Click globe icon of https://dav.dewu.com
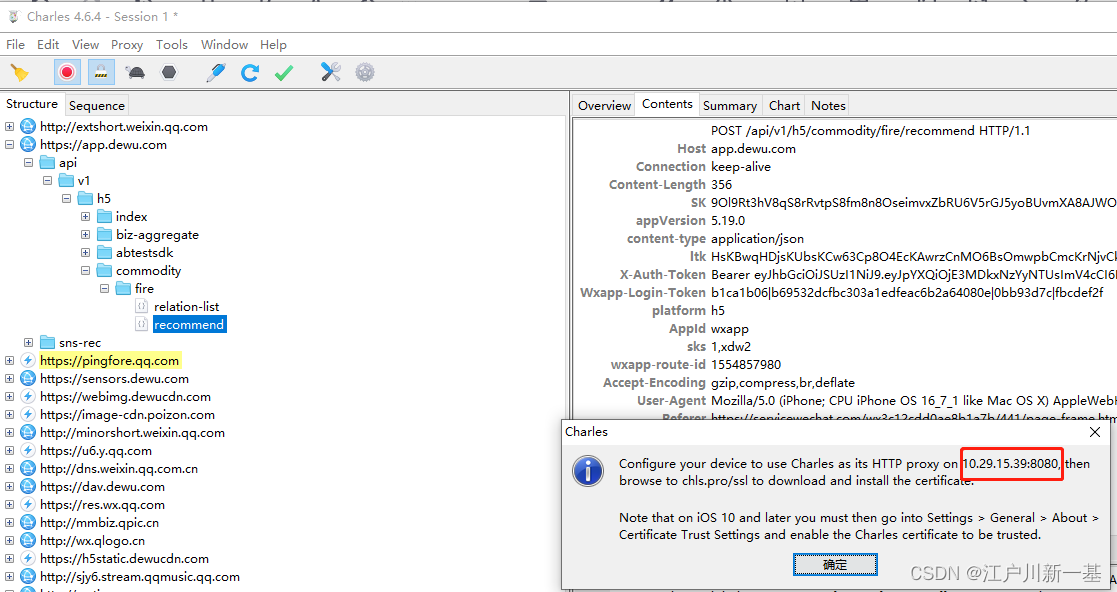 [x=28, y=487]
